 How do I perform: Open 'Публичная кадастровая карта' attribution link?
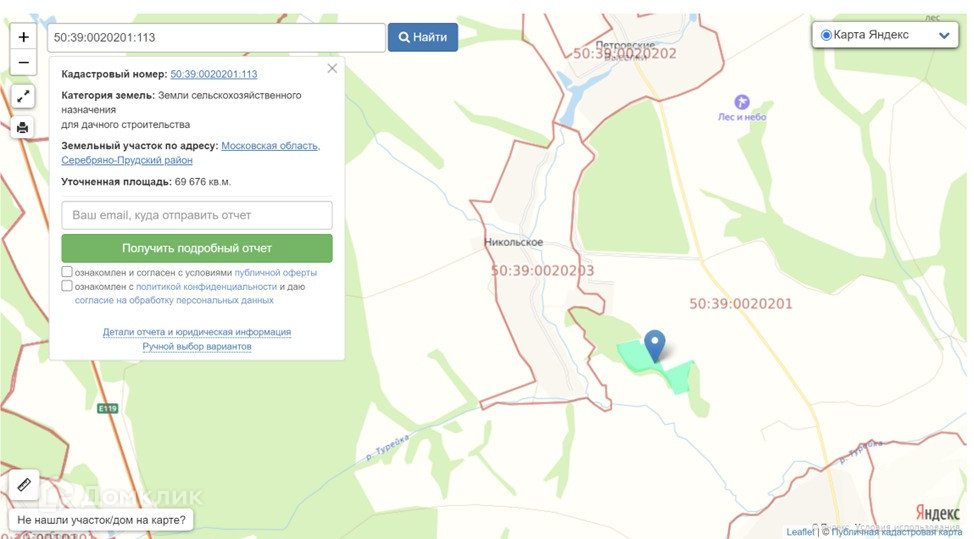point(896,532)
